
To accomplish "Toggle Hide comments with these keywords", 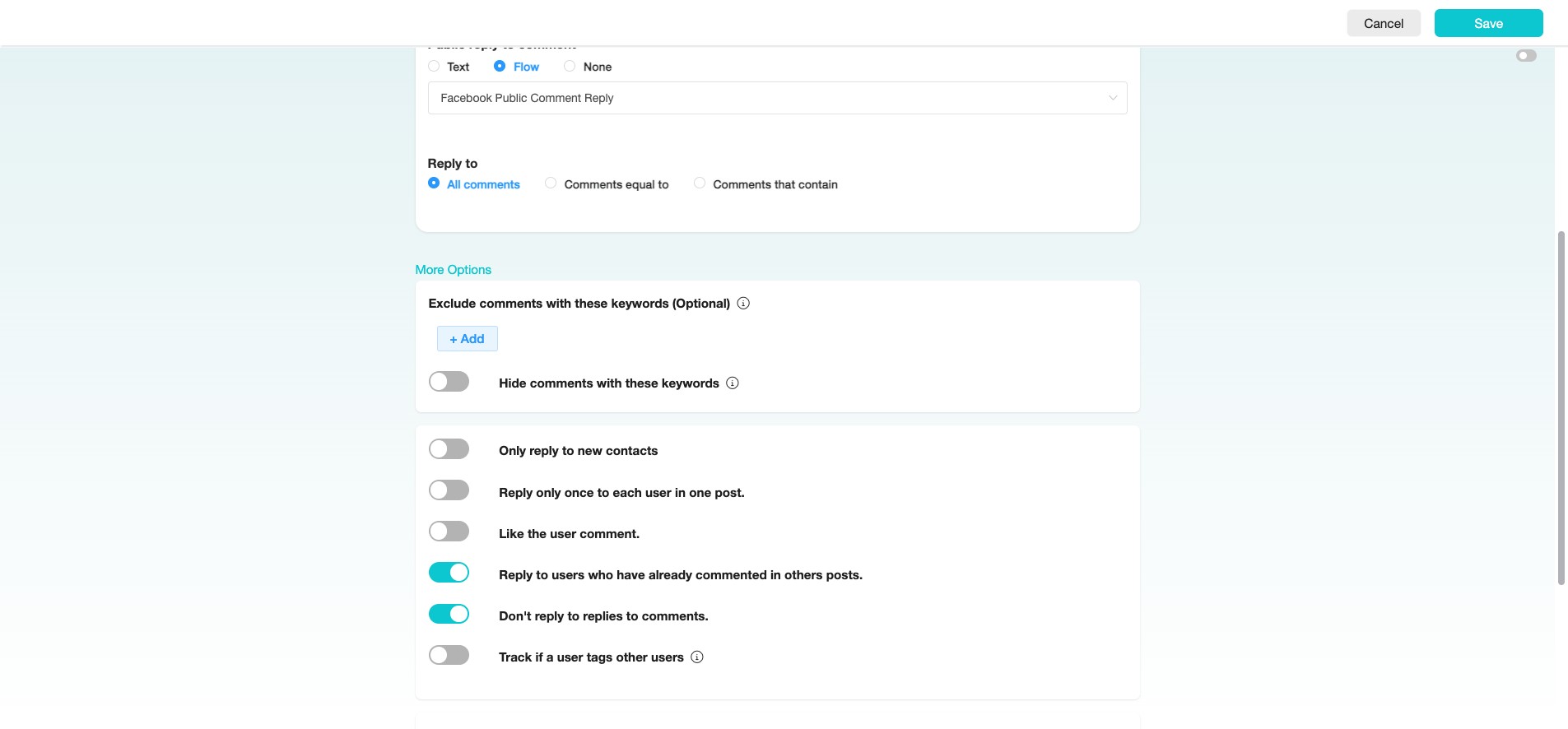I will pyautogui.click(x=449, y=382).
